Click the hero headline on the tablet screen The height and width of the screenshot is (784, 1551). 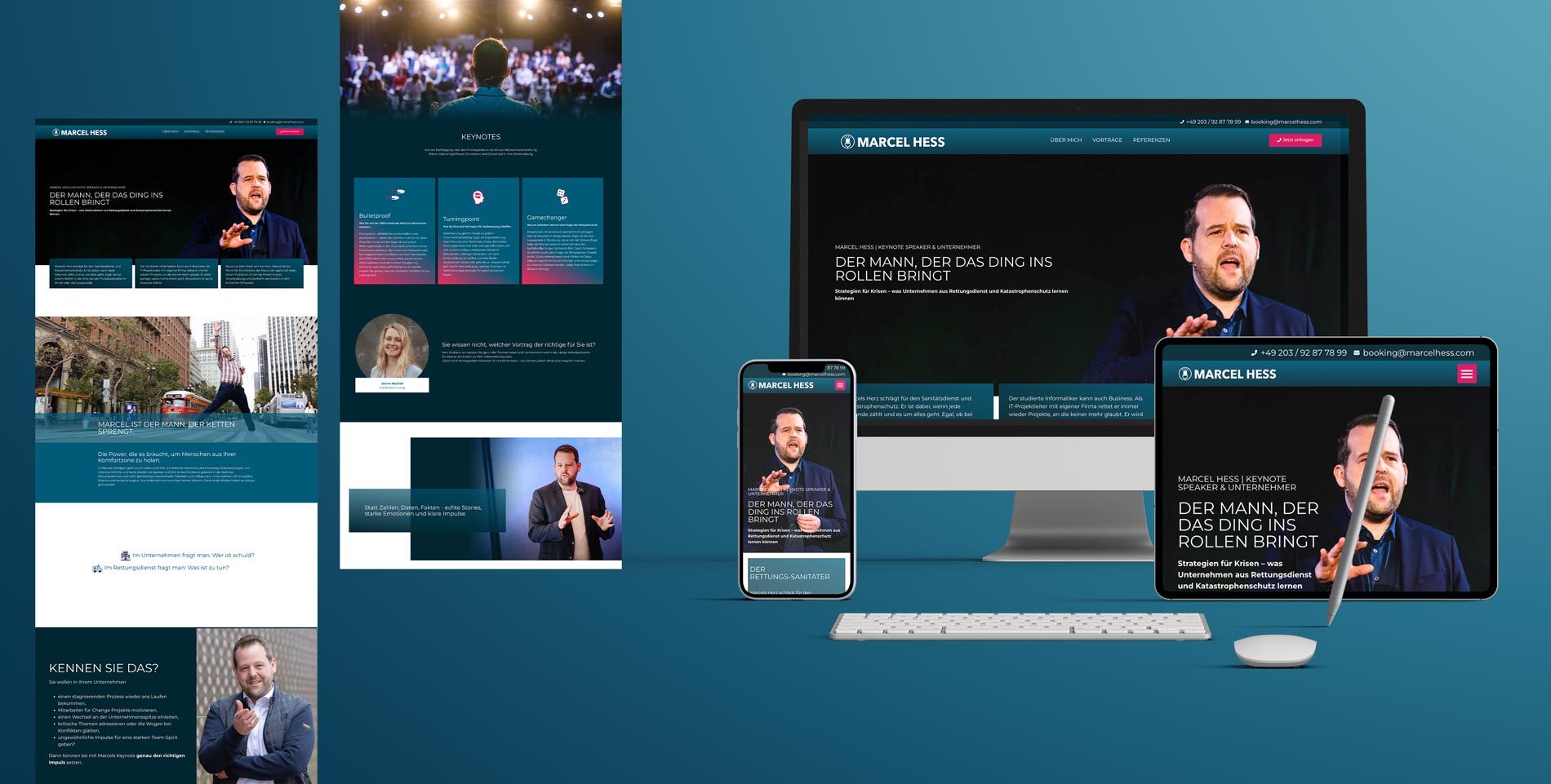(x=1247, y=525)
